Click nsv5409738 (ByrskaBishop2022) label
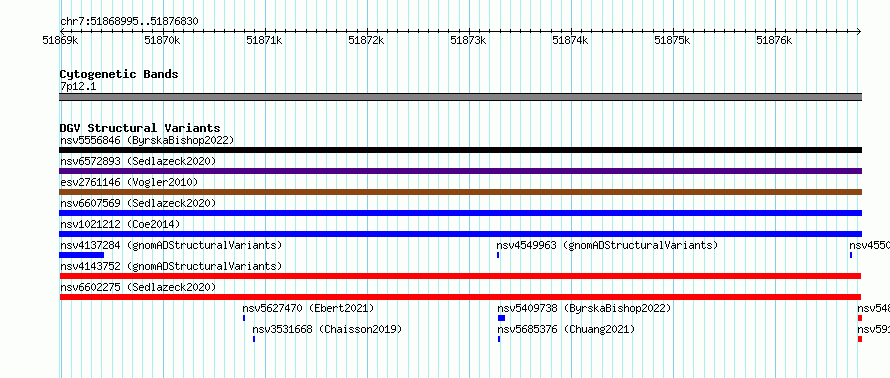The height and width of the screenshot is (378, 890). click(584, 308)
